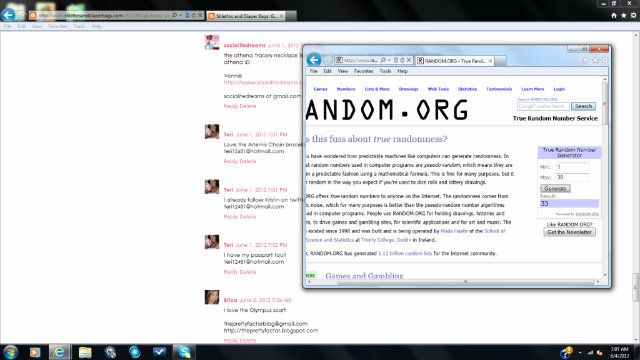Open the Favorites star in the background browser

(x=624, y=15)
